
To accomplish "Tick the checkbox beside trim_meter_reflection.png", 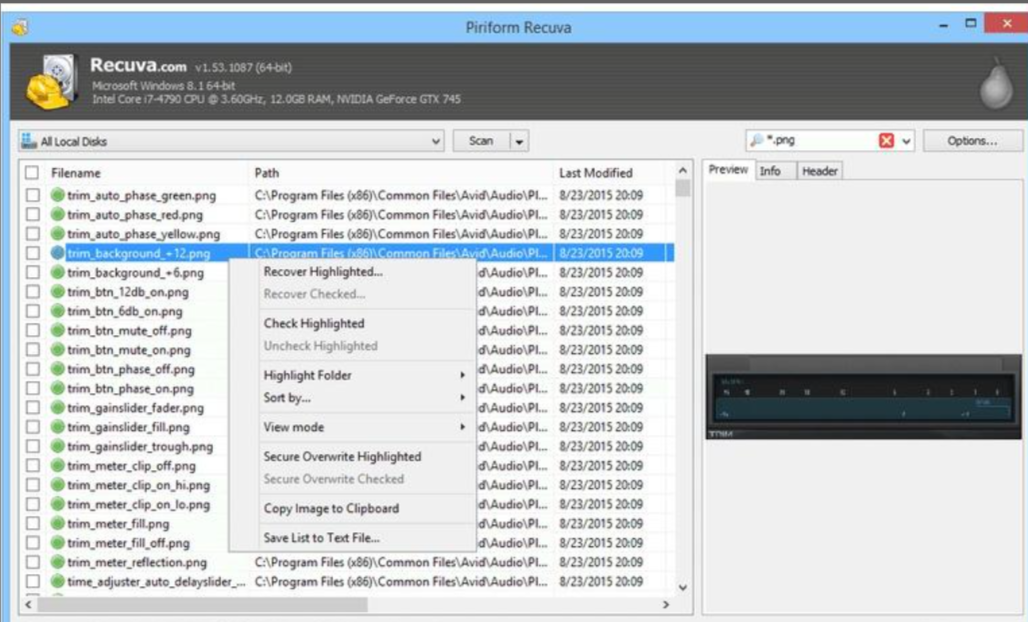I will click(x=33, y=562).
